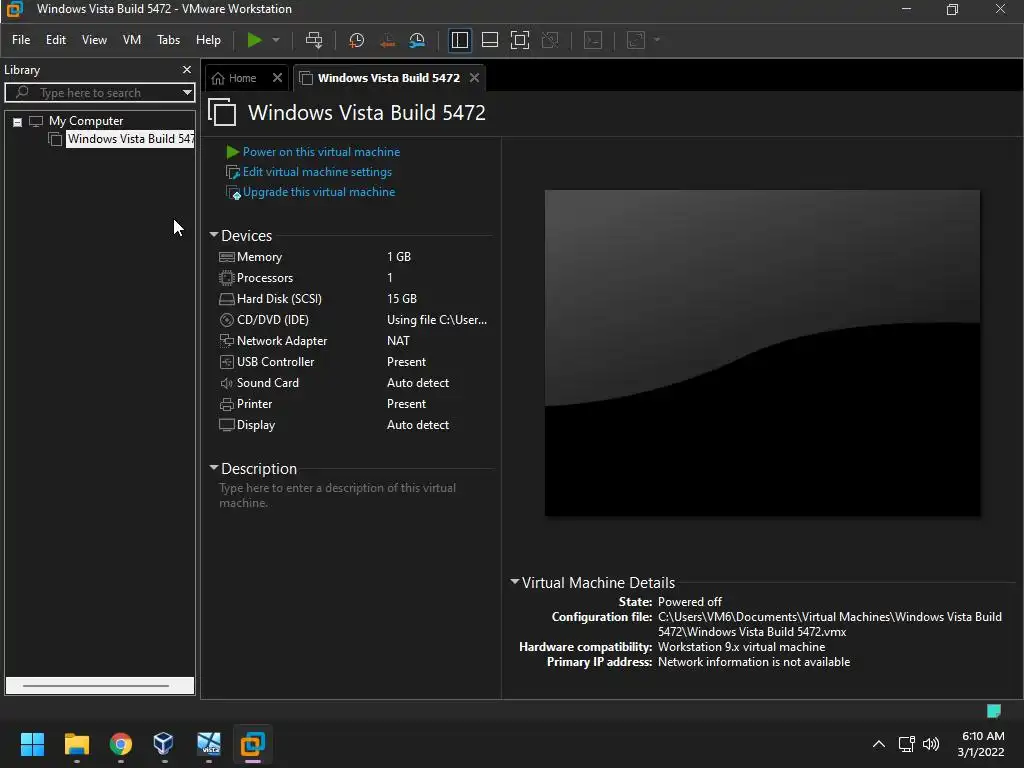
Task: Collapse the Devices section
Action: [x=214, y=235]
